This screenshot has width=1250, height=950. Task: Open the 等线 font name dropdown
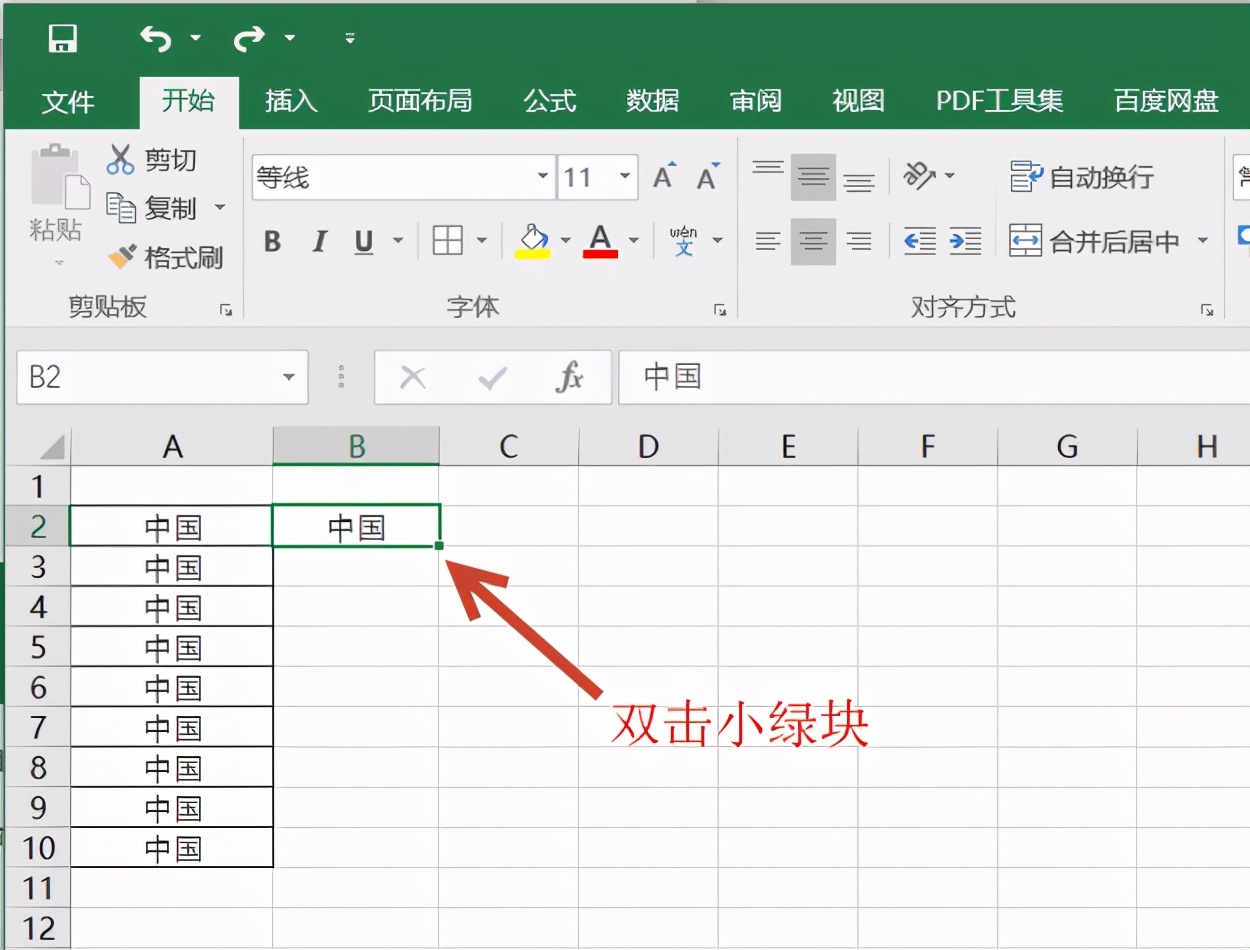[x=543, y=177]
